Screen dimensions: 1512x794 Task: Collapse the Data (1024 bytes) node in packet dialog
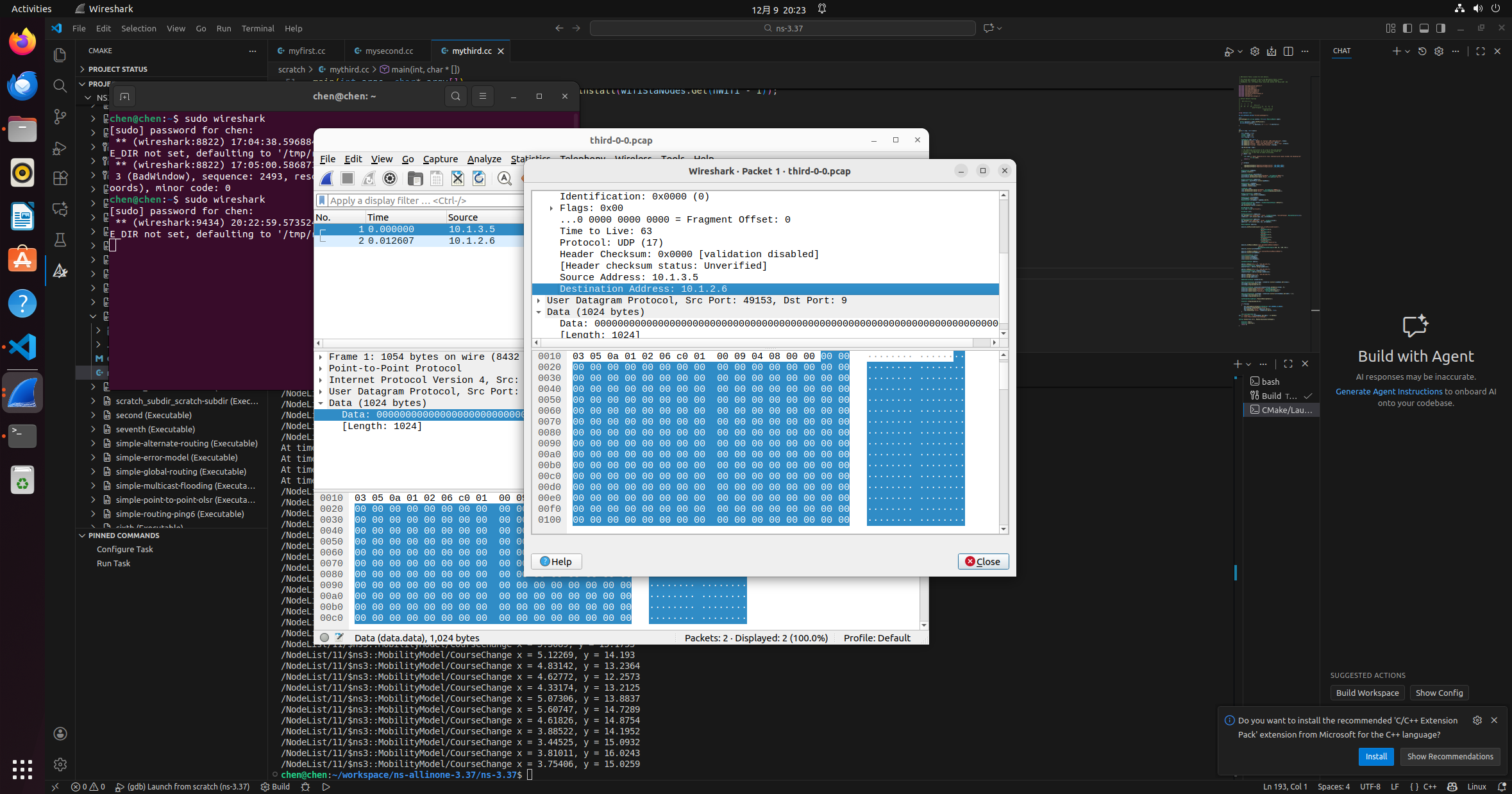pyautogui.click(x=539, y=312)
